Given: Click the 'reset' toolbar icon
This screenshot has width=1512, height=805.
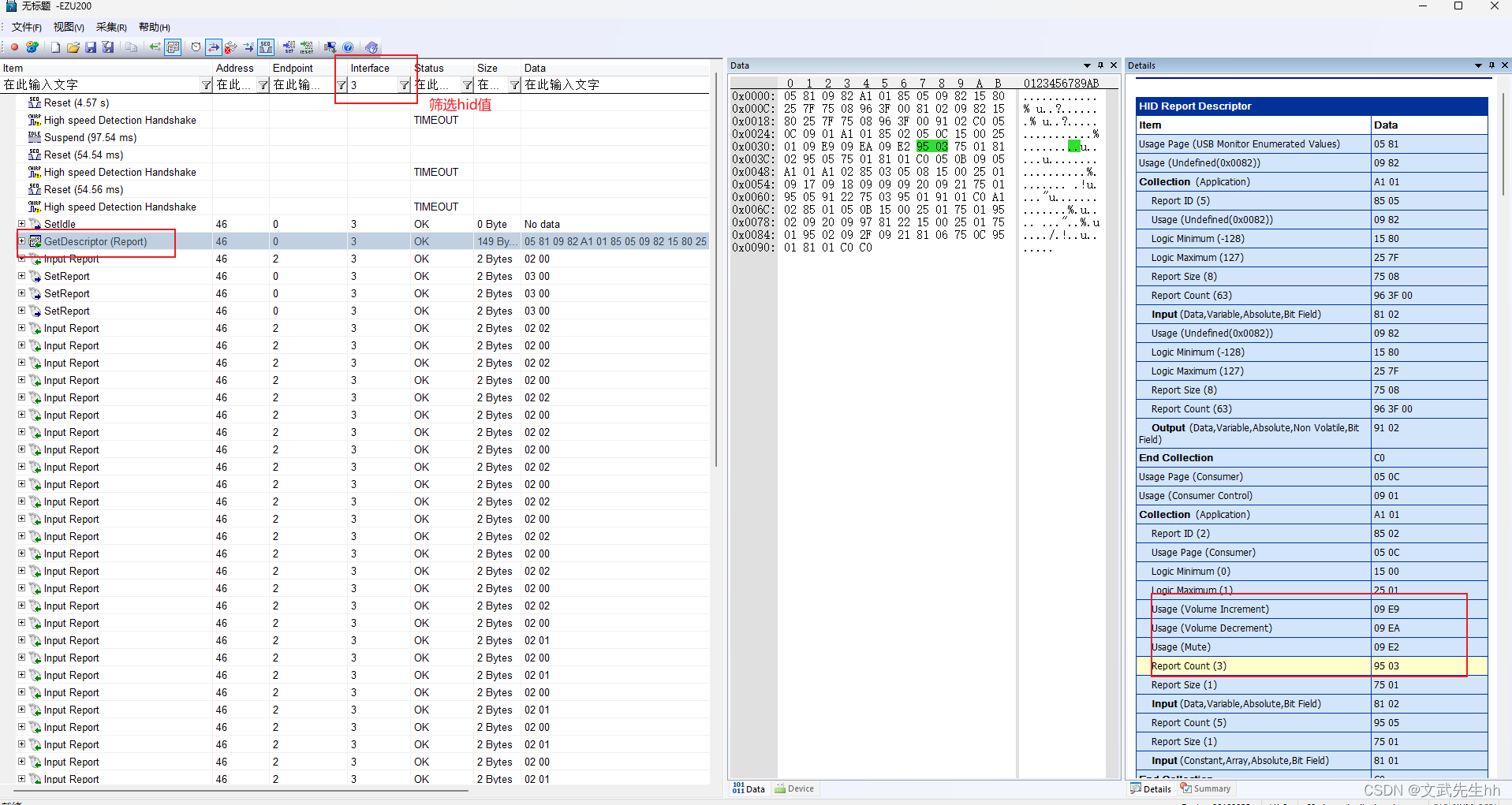Looking at the screenshot, I should pos(307,47).
